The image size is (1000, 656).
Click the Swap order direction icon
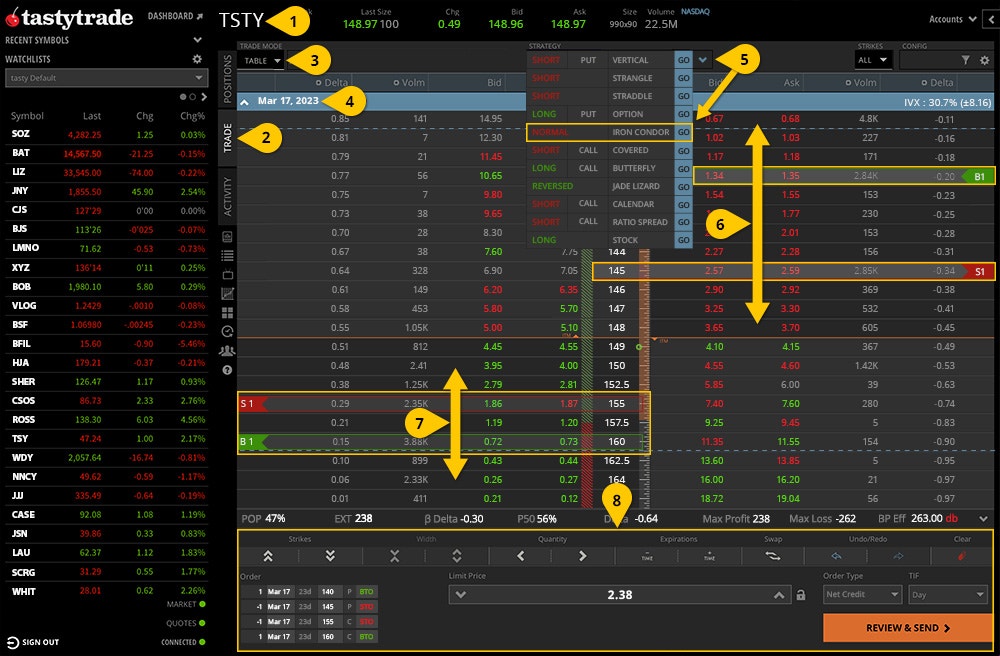[x=772, y=556]
